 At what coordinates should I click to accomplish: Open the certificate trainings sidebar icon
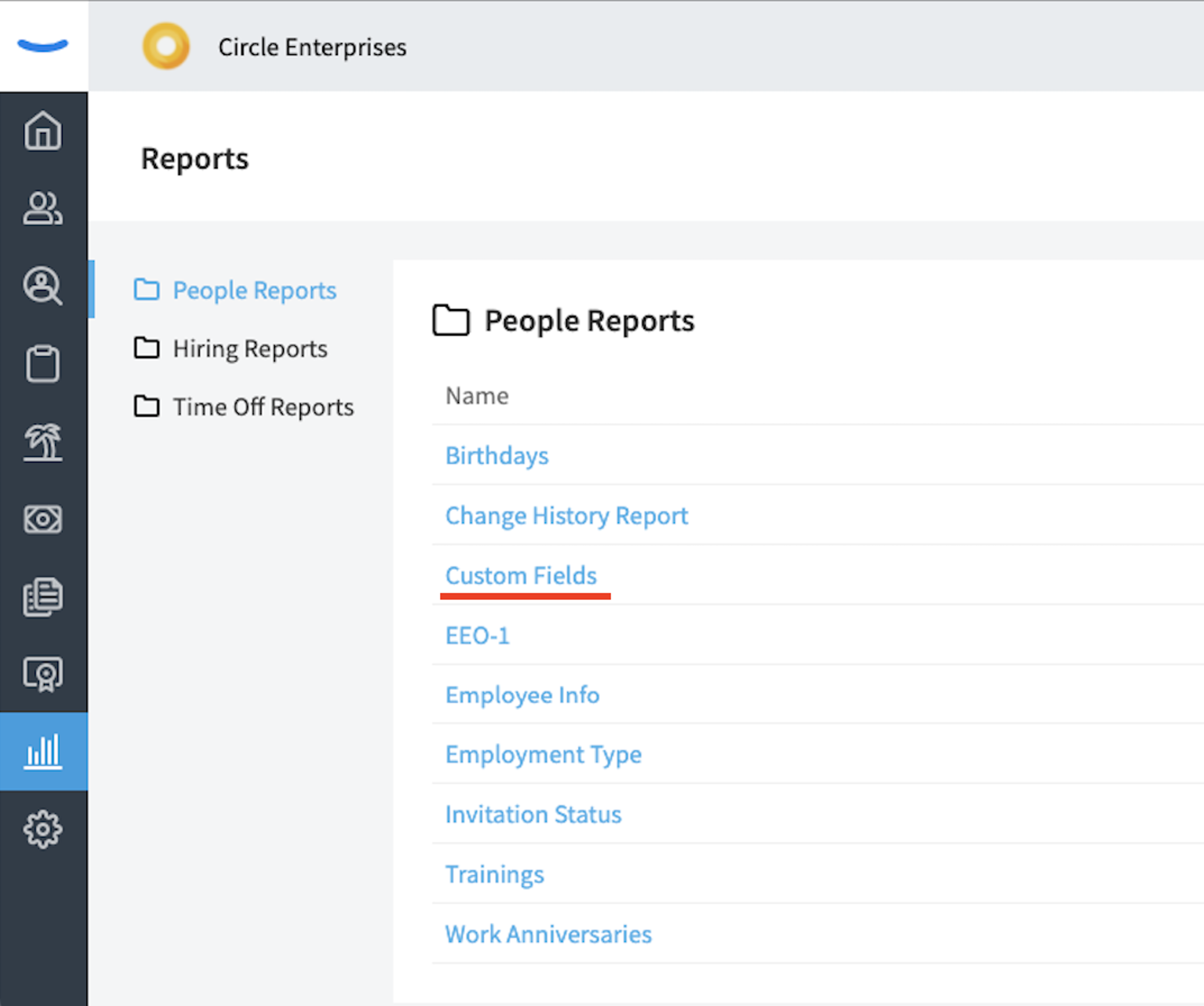point(43,674)
